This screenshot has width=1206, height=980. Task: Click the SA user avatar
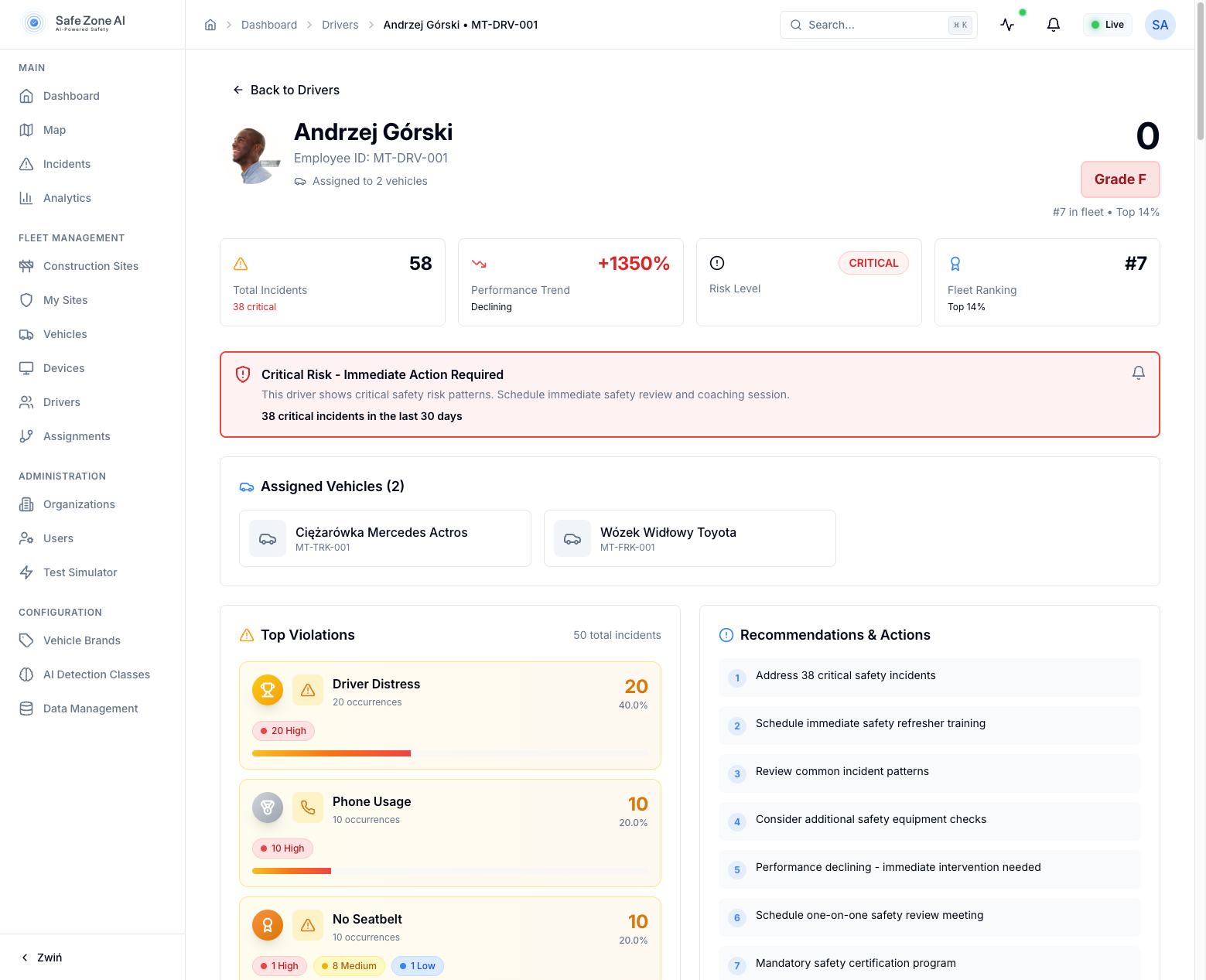coord(1160,25)
